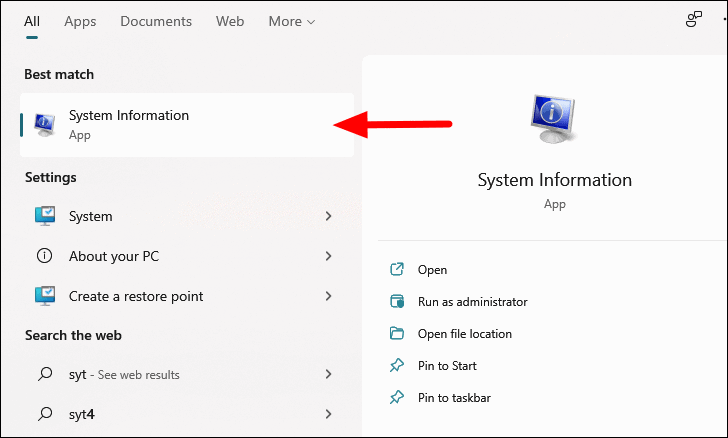The height and width of the screenshot is (438, 728).
Task: Expand the System settings chevron
Action: pyautogui.click(x=328, y=216)
